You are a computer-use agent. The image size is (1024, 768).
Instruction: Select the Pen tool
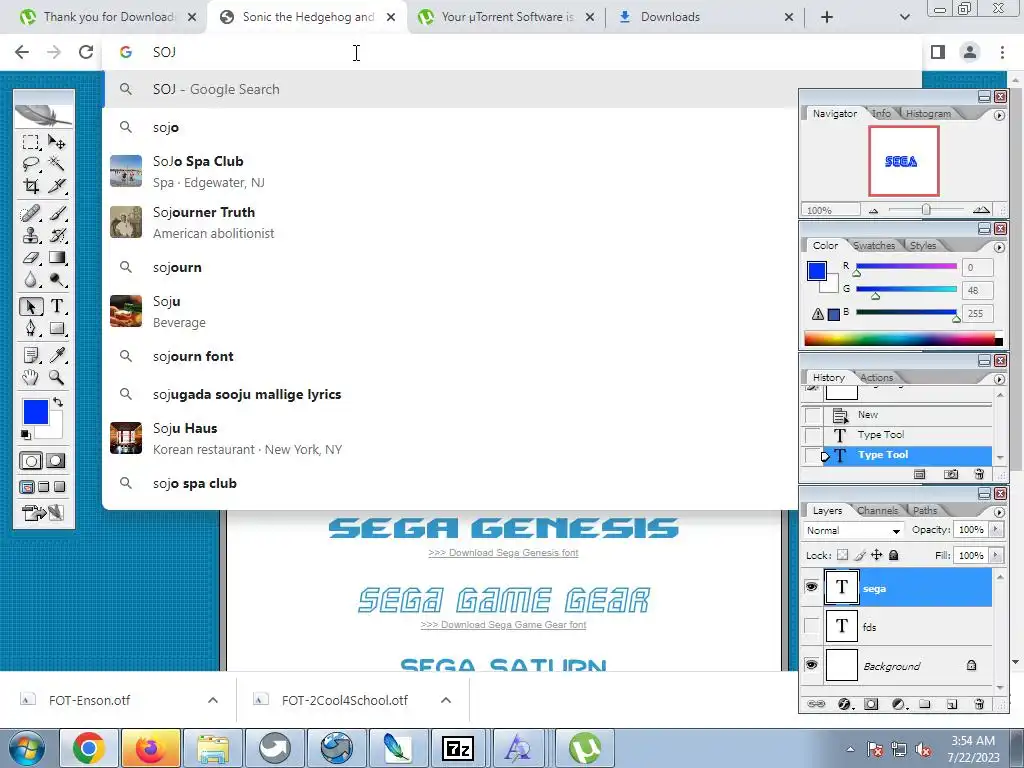point(31,328)
